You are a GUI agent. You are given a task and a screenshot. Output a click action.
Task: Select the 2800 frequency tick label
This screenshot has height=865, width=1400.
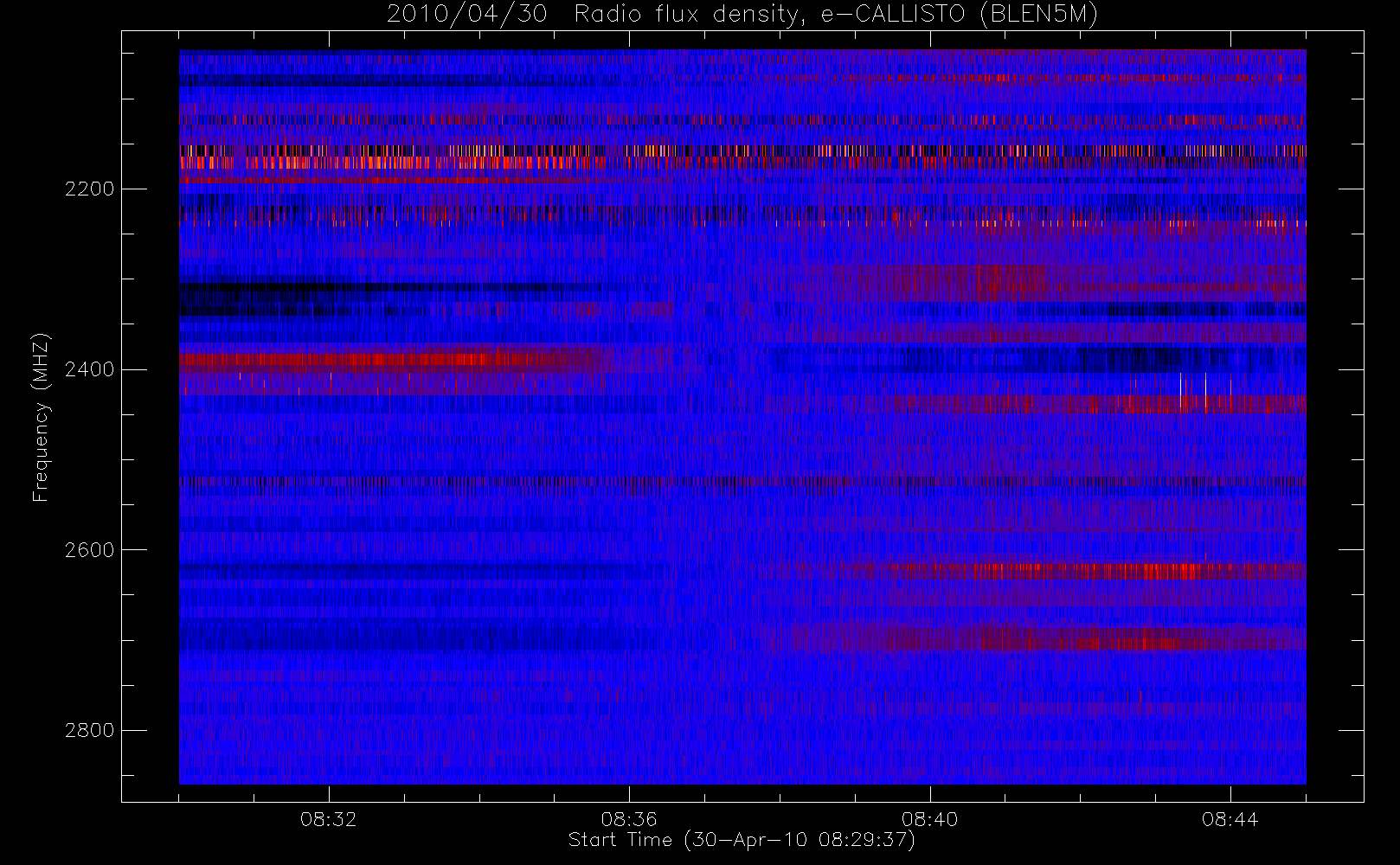89,730
